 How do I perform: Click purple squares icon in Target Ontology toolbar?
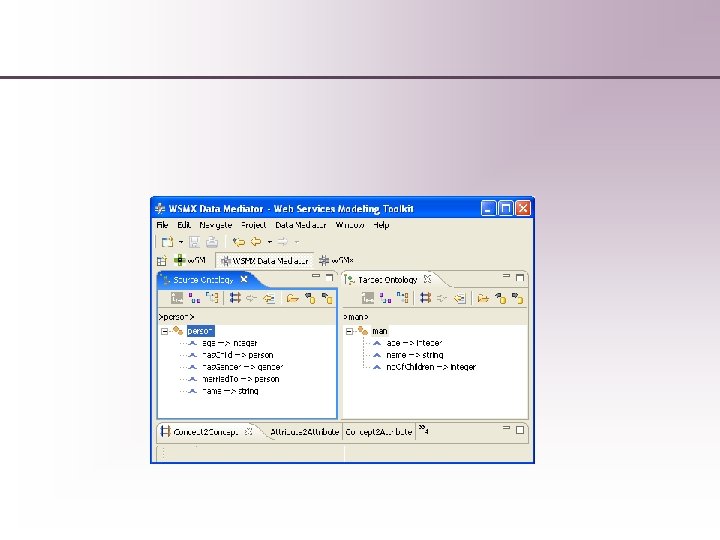tap(386, 298)
